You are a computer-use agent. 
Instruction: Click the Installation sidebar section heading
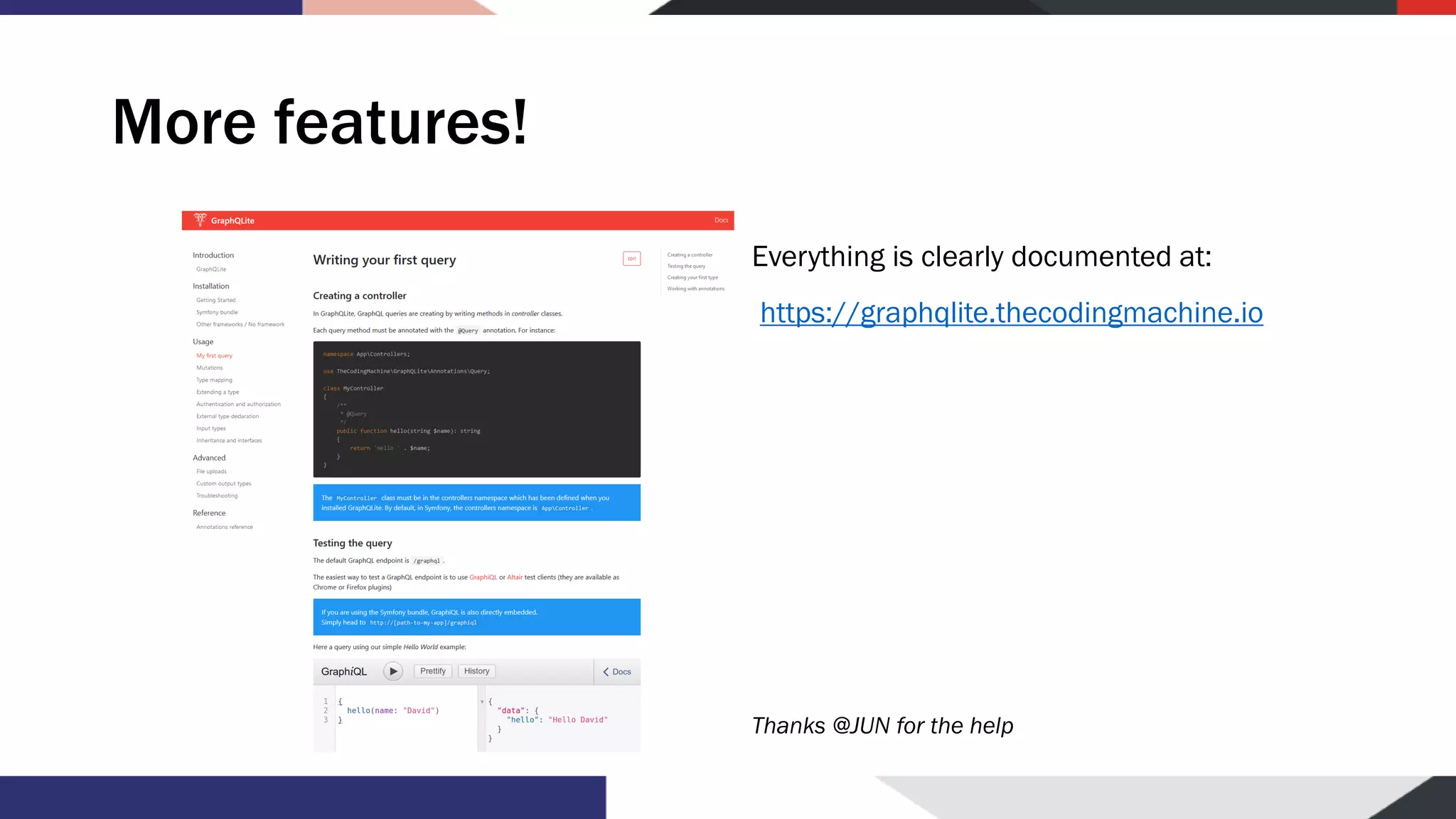click(x=210, y=286)
